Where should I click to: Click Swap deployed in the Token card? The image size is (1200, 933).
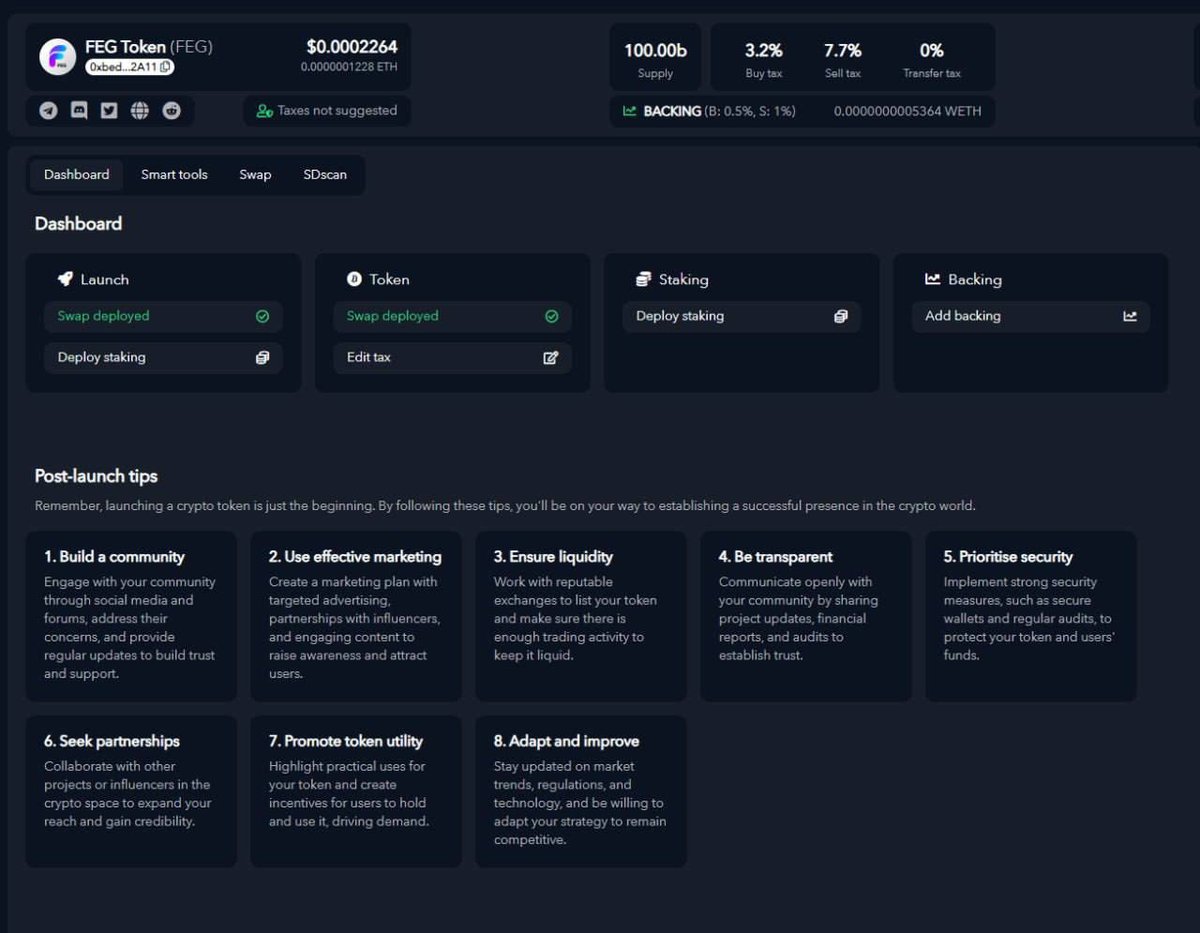click(x=452, y=316)
